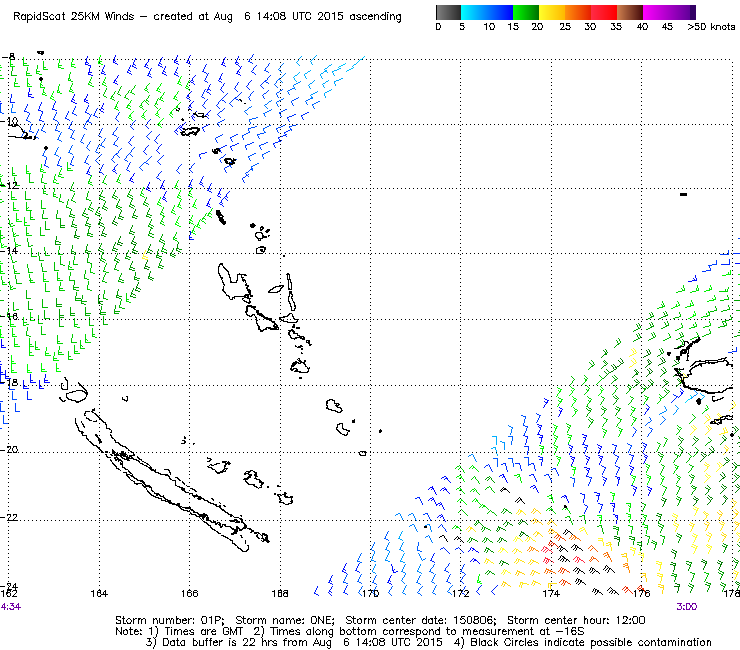The width and height of the screenshot is (740, 650).
Task: Click the latitude label "-12"
Action: coord(9,186)
